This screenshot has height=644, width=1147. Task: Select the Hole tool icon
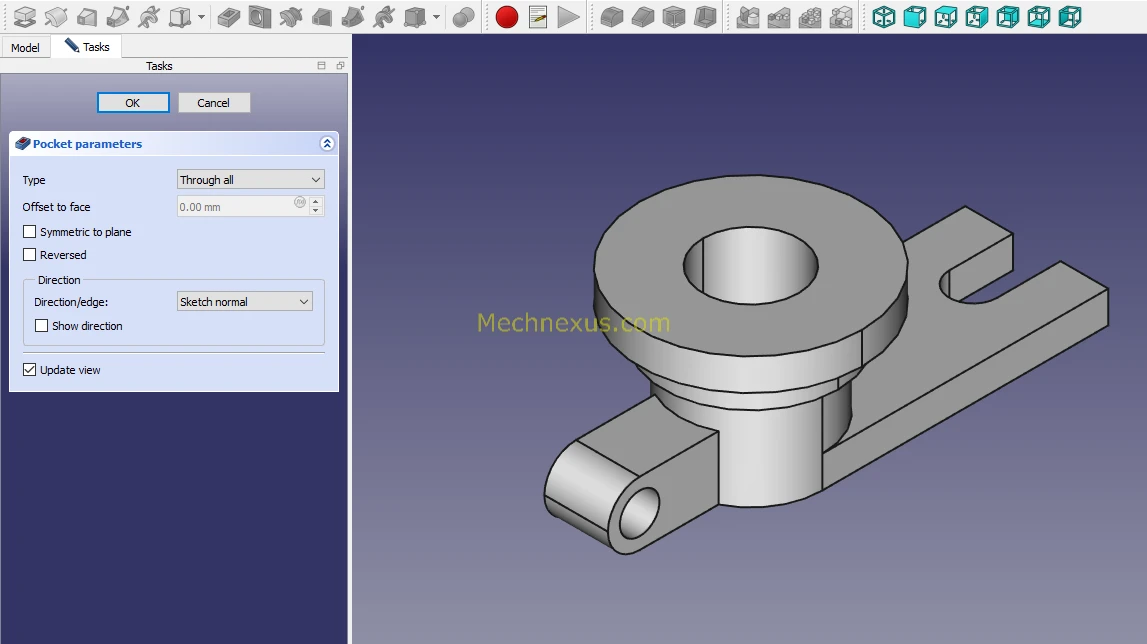[260, 17]
